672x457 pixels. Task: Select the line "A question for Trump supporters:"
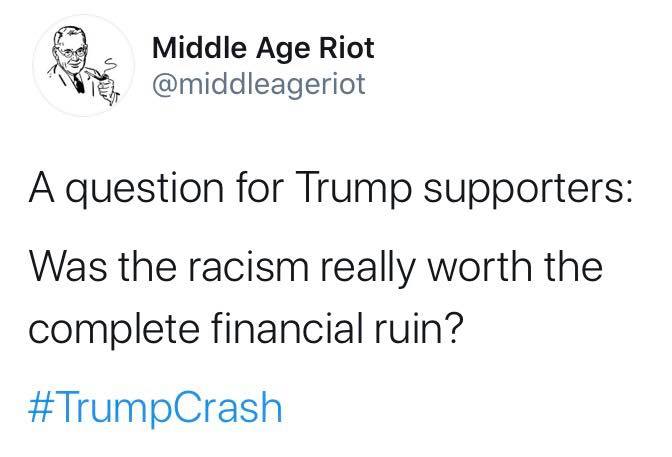(330, 189)
